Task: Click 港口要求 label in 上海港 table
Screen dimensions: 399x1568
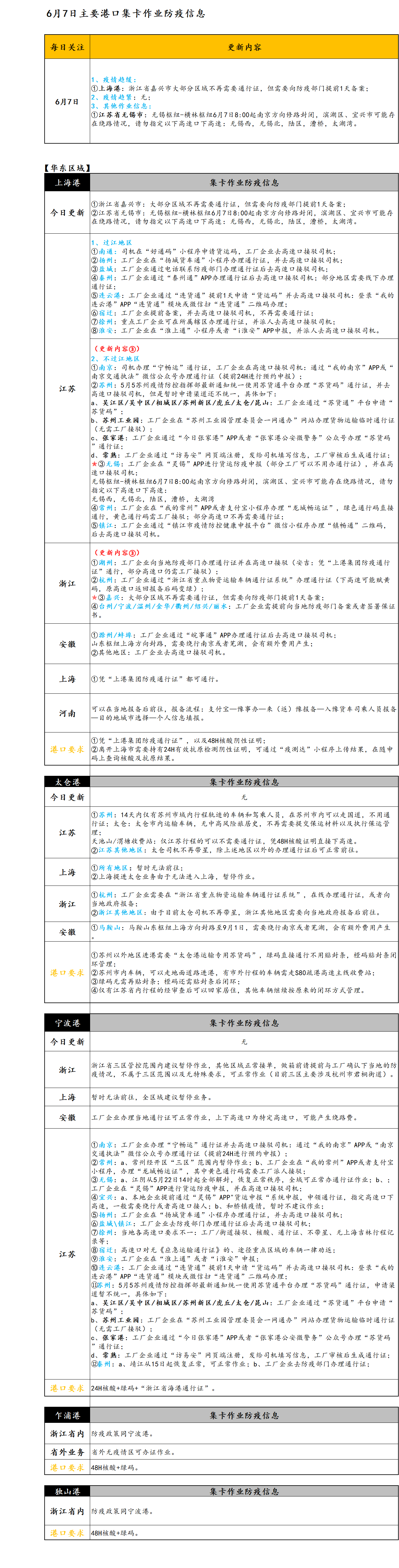Action: [67, 749]
